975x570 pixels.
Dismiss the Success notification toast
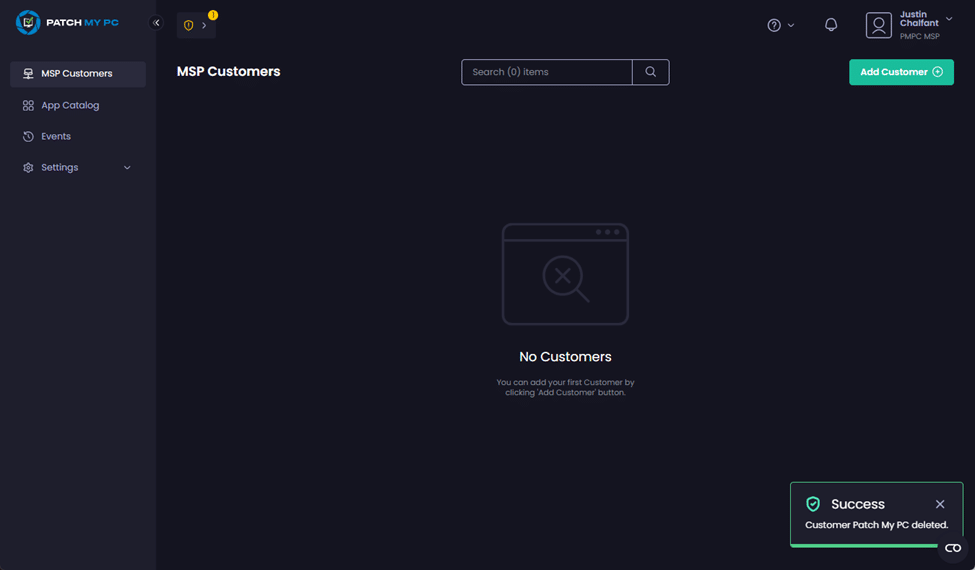940,505
